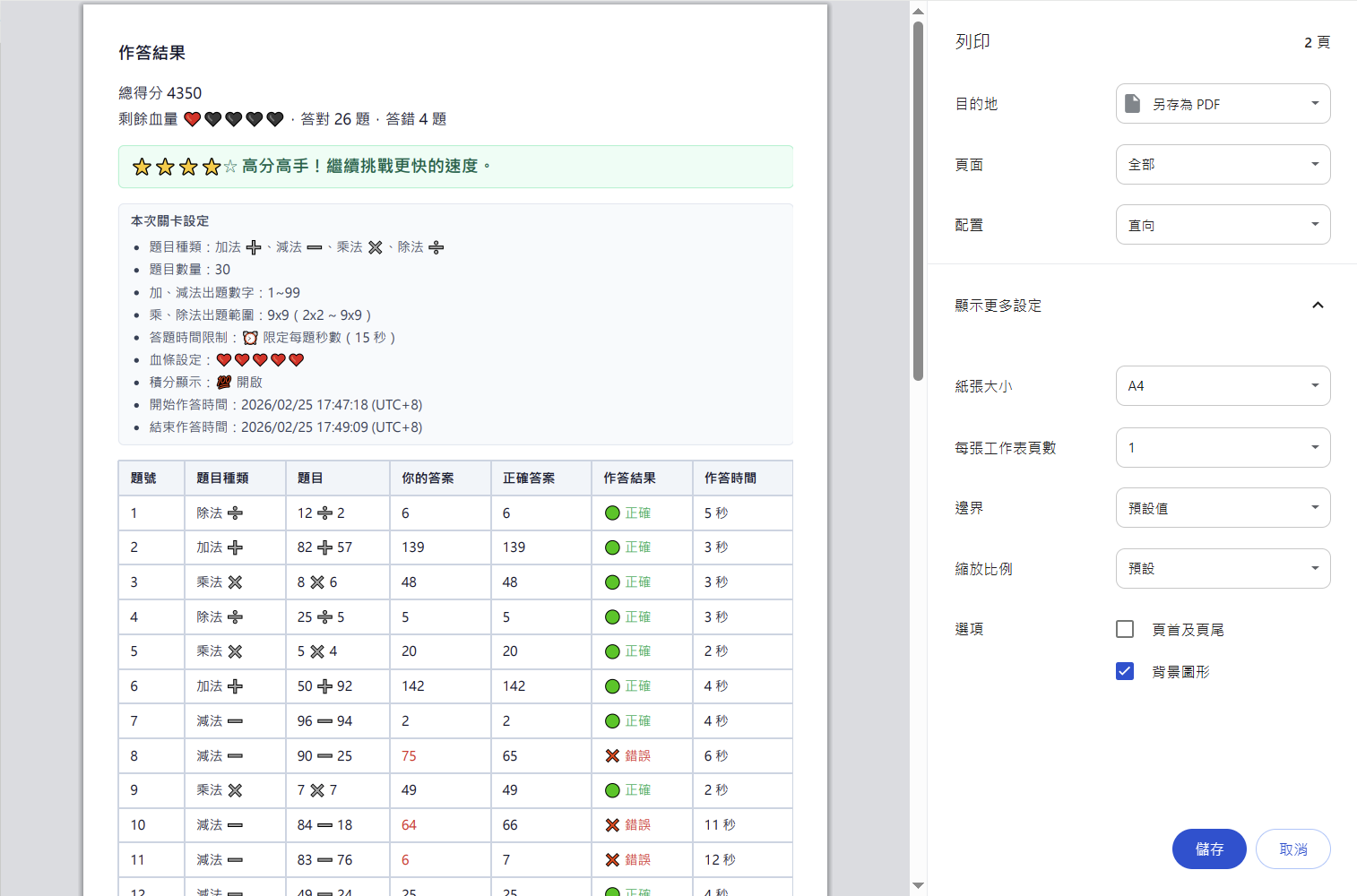
Task: Click the 取消 cancel button
Action: coord(1292,849)
